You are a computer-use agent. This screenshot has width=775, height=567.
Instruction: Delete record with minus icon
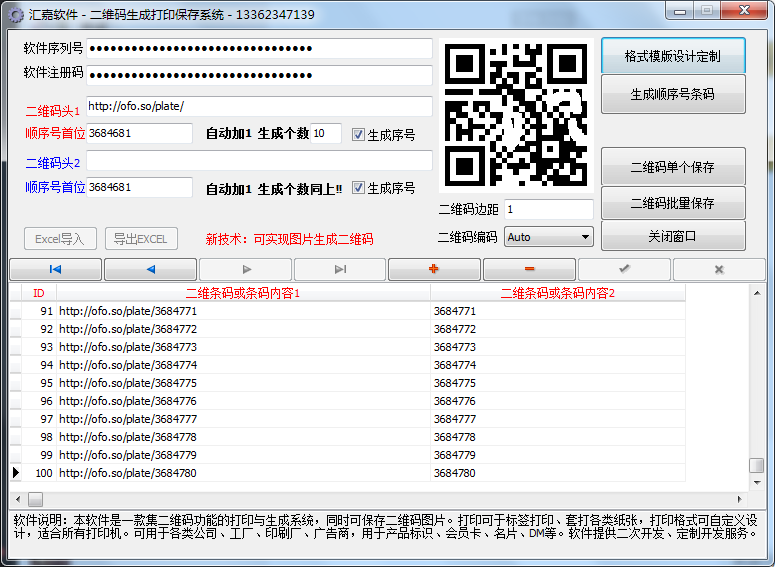click(x=529, y=269)
